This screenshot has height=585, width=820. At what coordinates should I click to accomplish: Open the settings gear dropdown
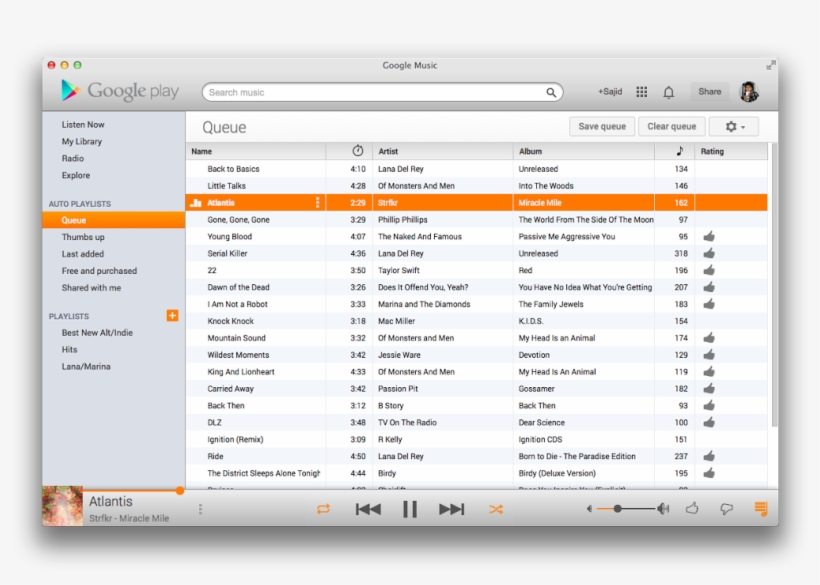coord(734,127)
